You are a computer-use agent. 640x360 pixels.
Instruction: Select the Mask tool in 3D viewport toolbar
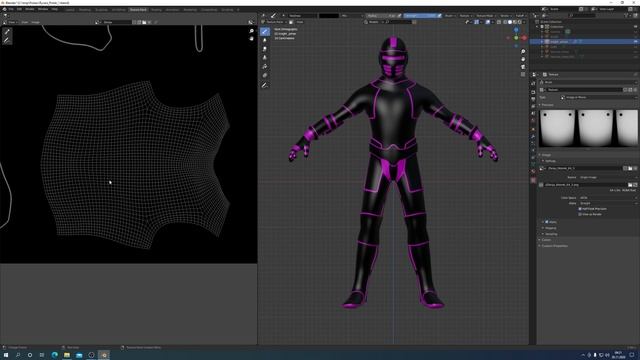coord(265,76)
